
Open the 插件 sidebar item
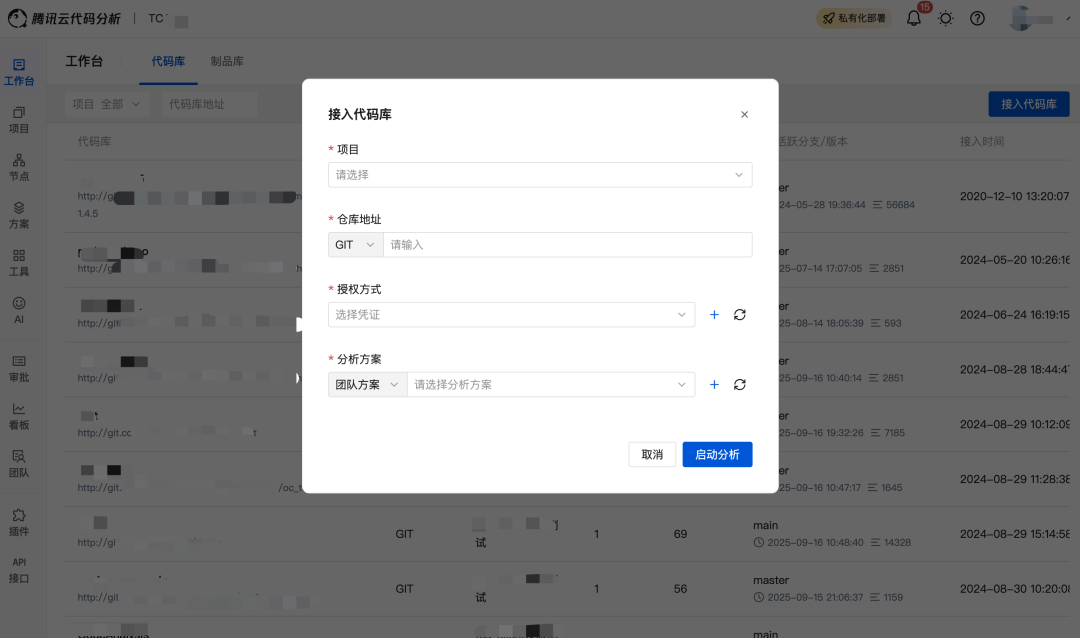tap(19, 523)
